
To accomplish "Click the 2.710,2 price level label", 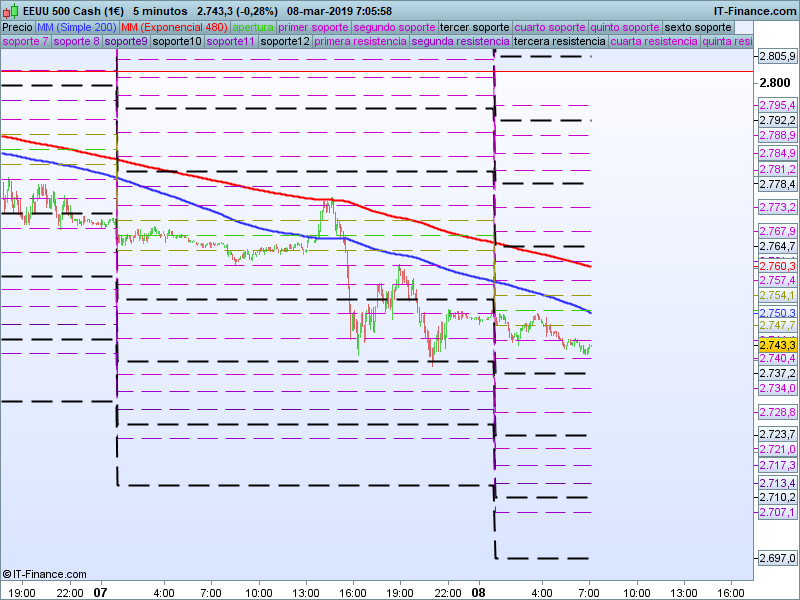I will tap(777, 497).
